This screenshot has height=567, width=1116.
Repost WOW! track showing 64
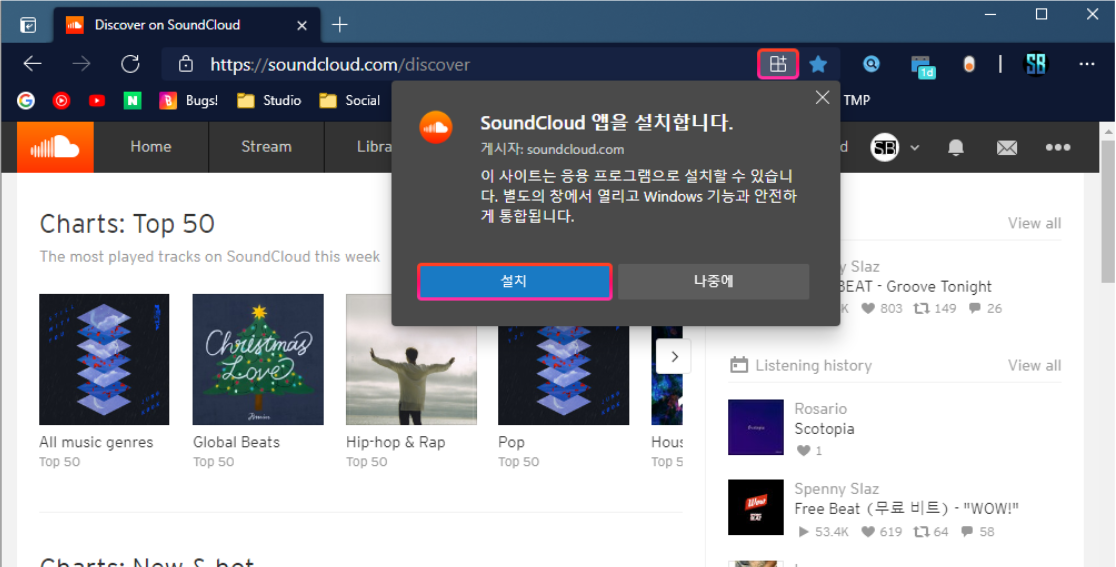click(x=932, y=531)
